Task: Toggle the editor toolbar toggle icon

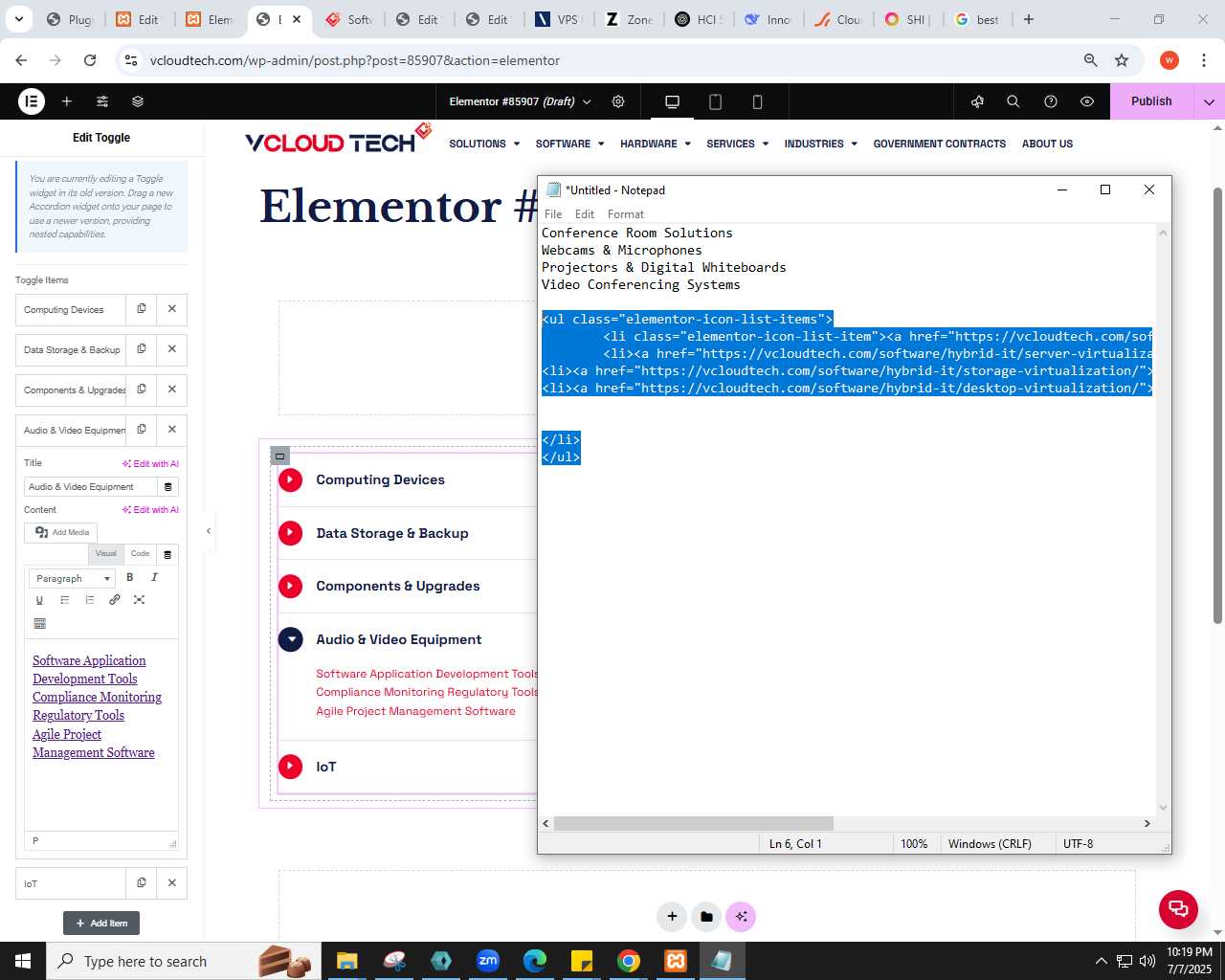Action: click(39, 624)
